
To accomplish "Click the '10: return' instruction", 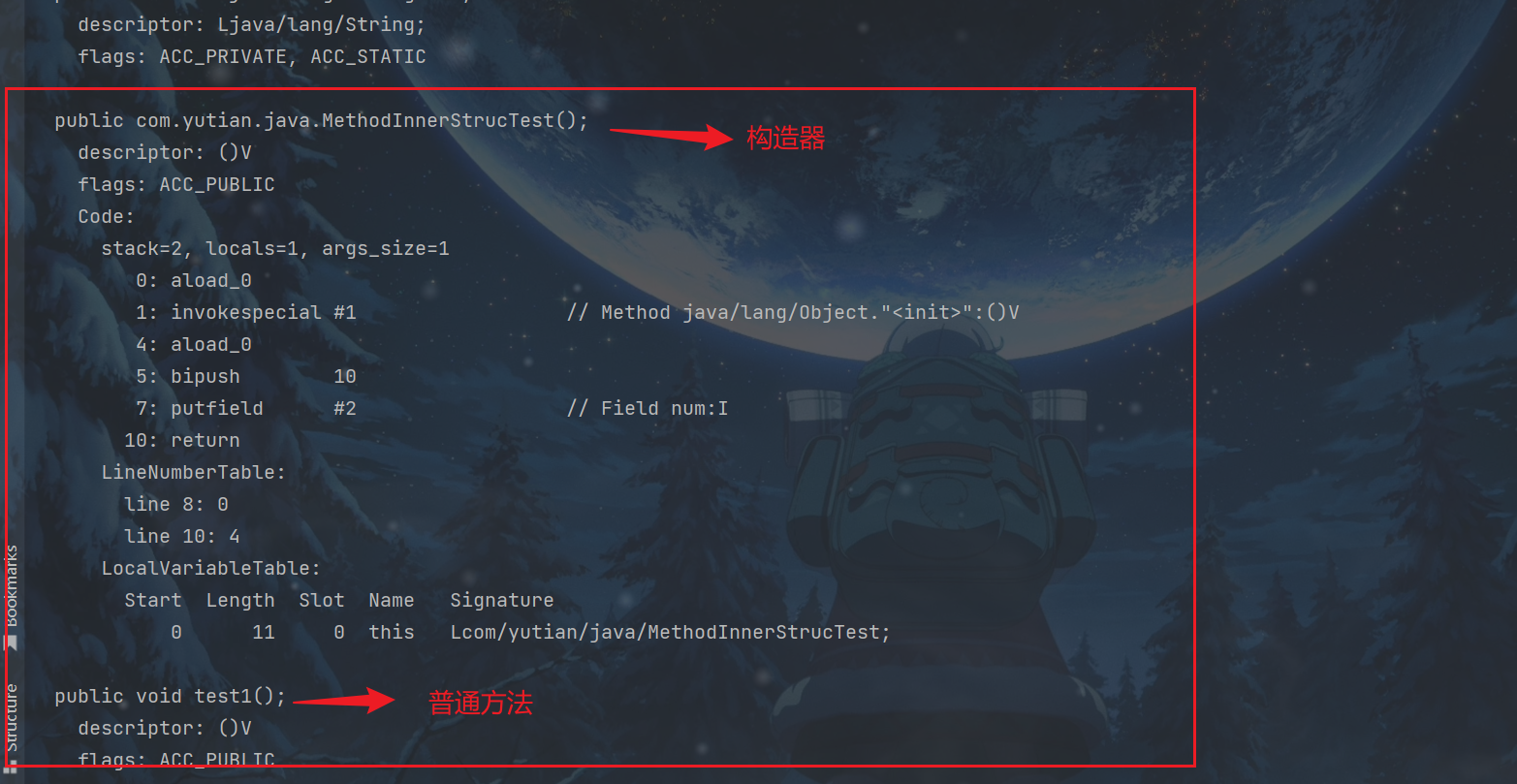I will click(182, 440).
